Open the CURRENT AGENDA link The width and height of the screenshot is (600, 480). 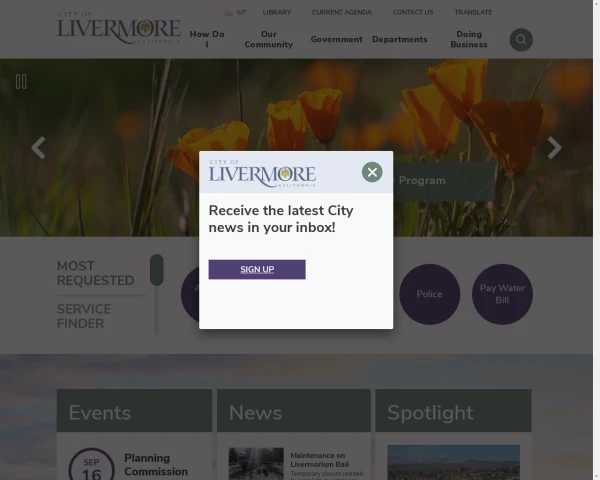[342, 12]
